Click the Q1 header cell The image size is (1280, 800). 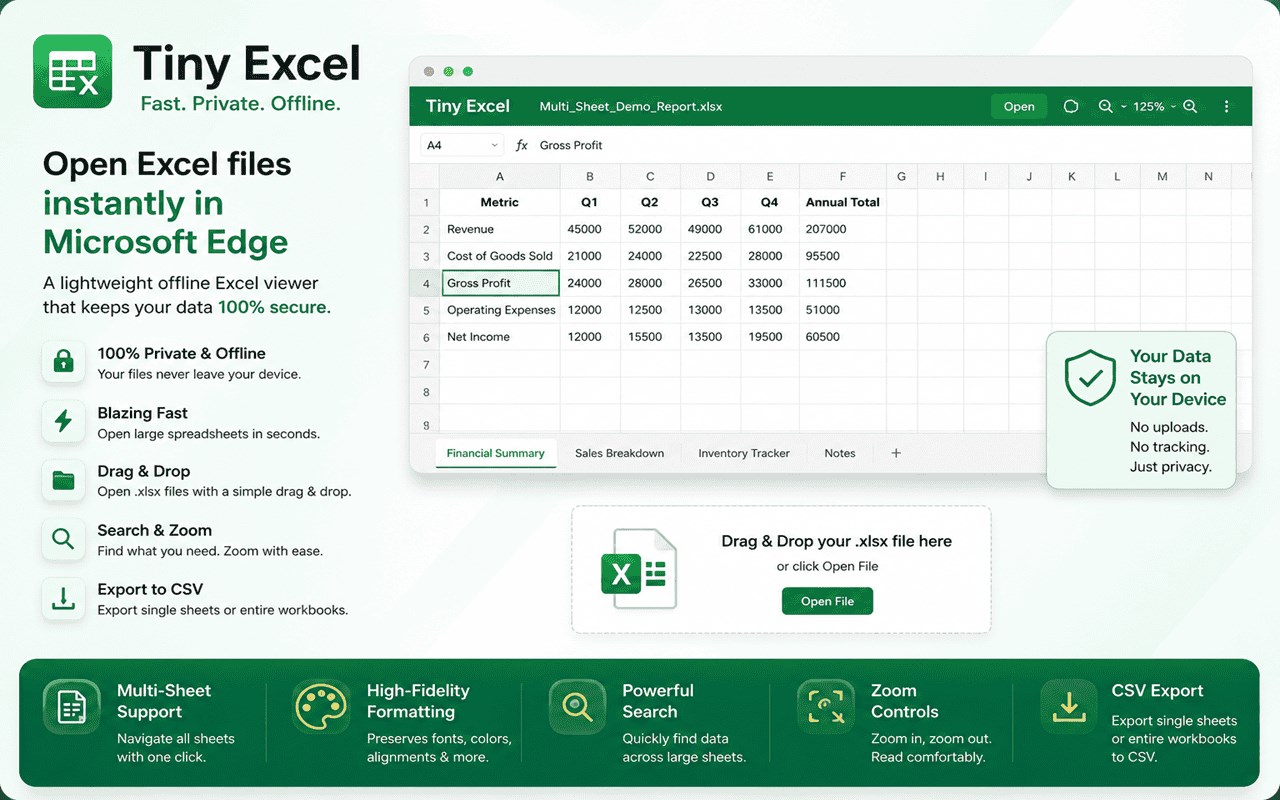(590, 202)
